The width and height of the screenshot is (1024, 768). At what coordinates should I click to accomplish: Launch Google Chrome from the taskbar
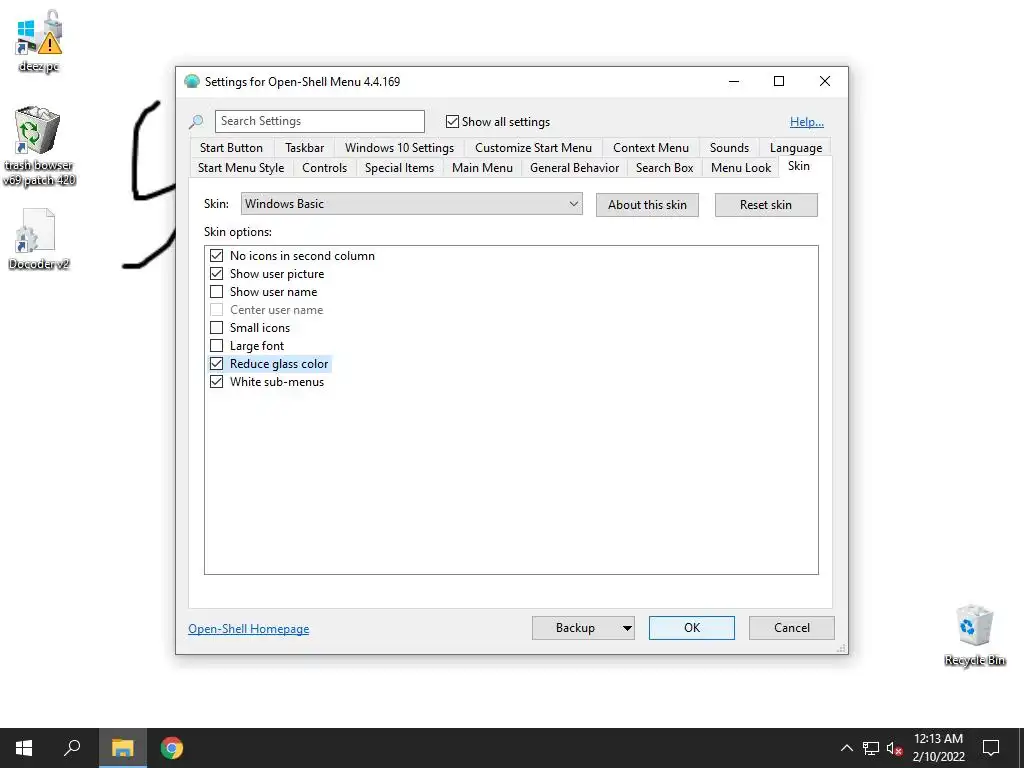(172, 748)
